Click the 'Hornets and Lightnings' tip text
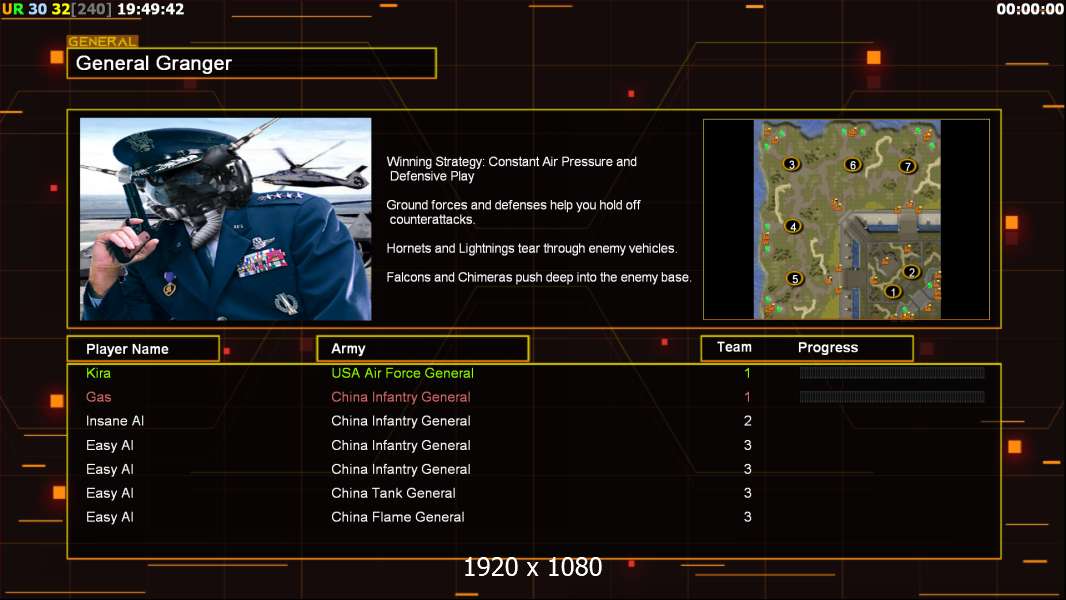Image resolution: width=1066 pixels, height=600 pixels. pyautogui.click(x=532, y=248)
